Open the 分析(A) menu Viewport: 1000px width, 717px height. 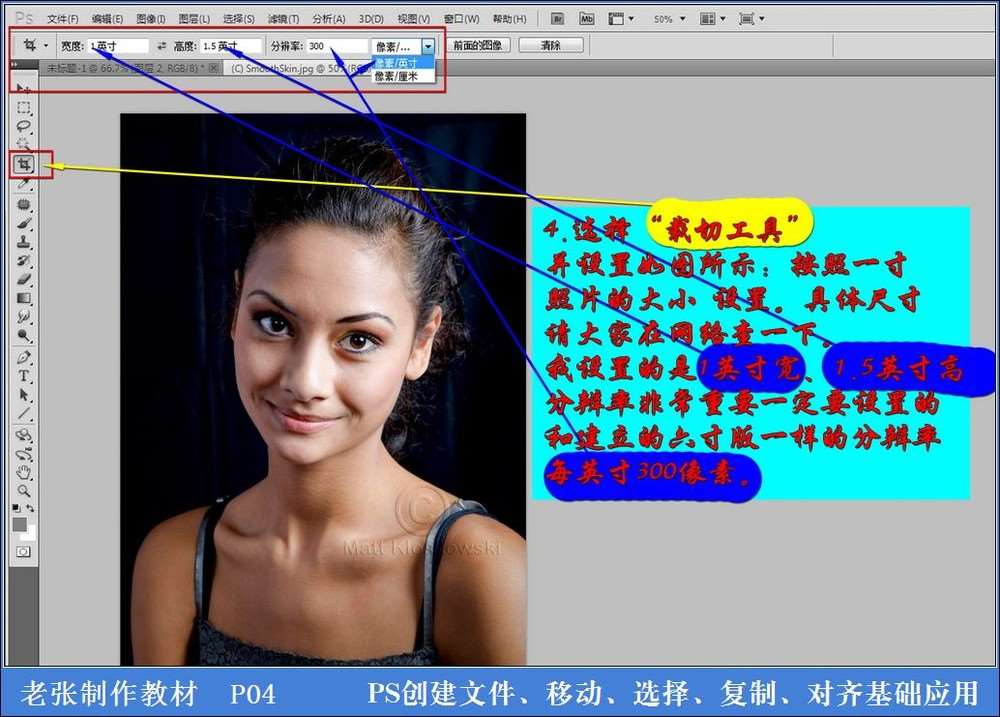(x=328, y=19)
